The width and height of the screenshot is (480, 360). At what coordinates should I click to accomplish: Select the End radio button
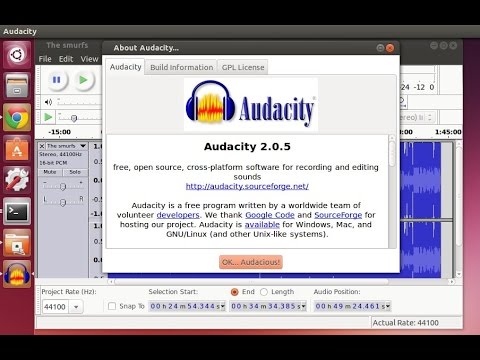tap(235, 292)
